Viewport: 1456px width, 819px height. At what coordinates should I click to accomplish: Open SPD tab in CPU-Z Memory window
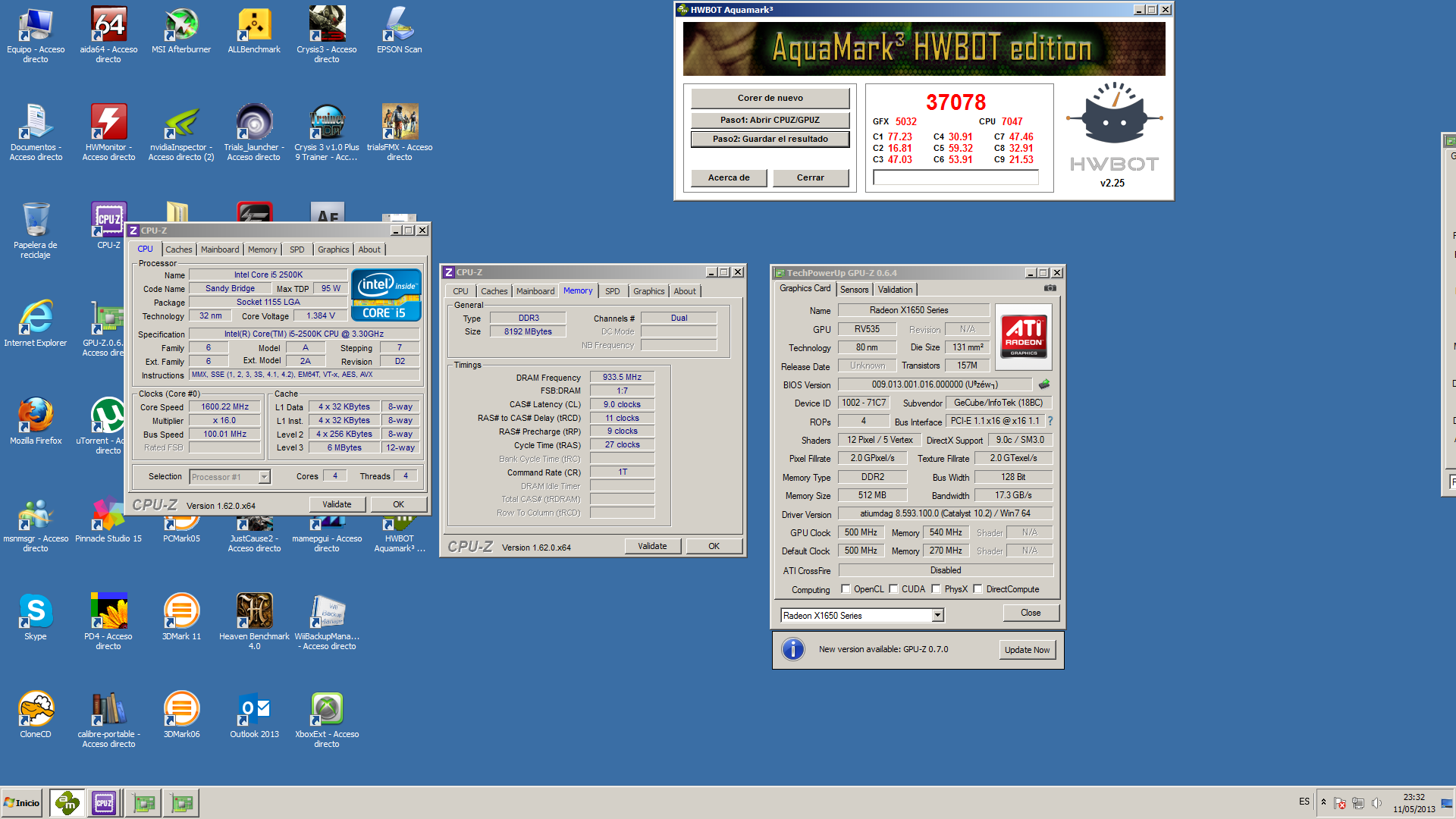[x=613, y=291]
